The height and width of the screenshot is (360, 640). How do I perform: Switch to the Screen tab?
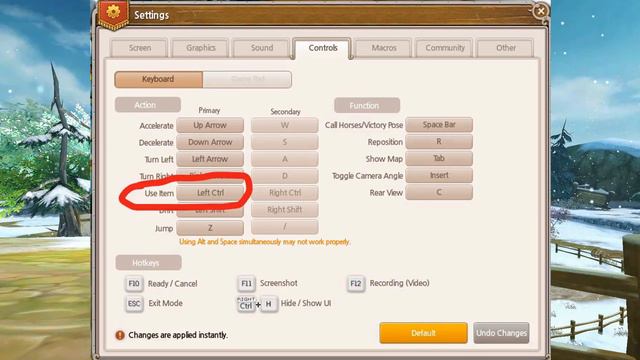click(140, 48)
